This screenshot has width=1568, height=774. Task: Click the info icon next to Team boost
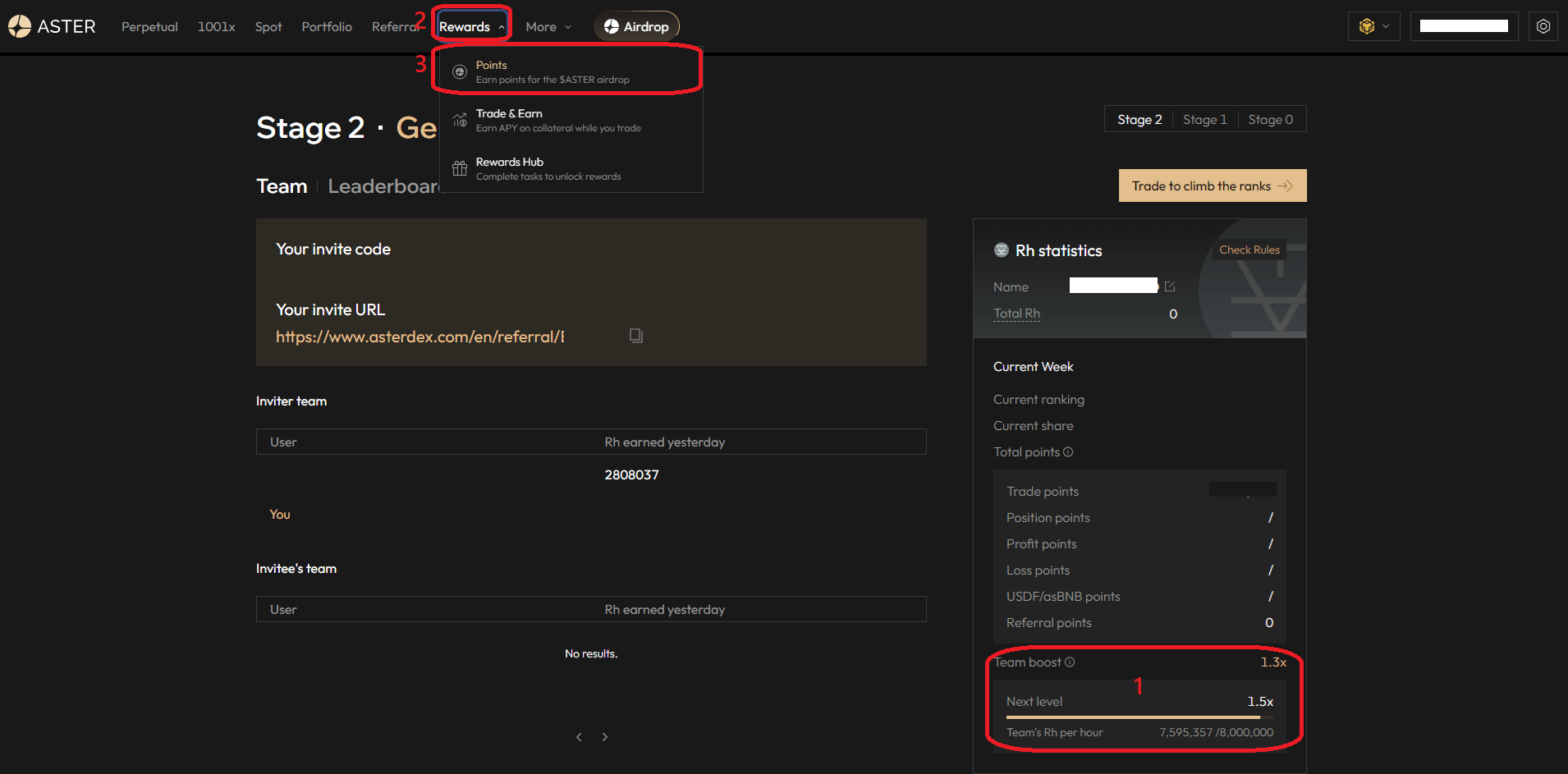1070,662
